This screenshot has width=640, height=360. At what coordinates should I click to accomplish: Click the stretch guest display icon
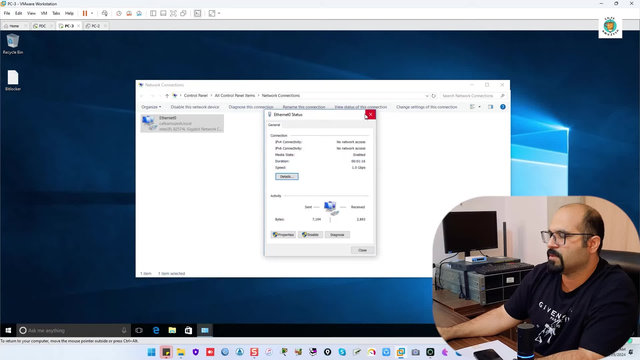(x=212, y=13)
